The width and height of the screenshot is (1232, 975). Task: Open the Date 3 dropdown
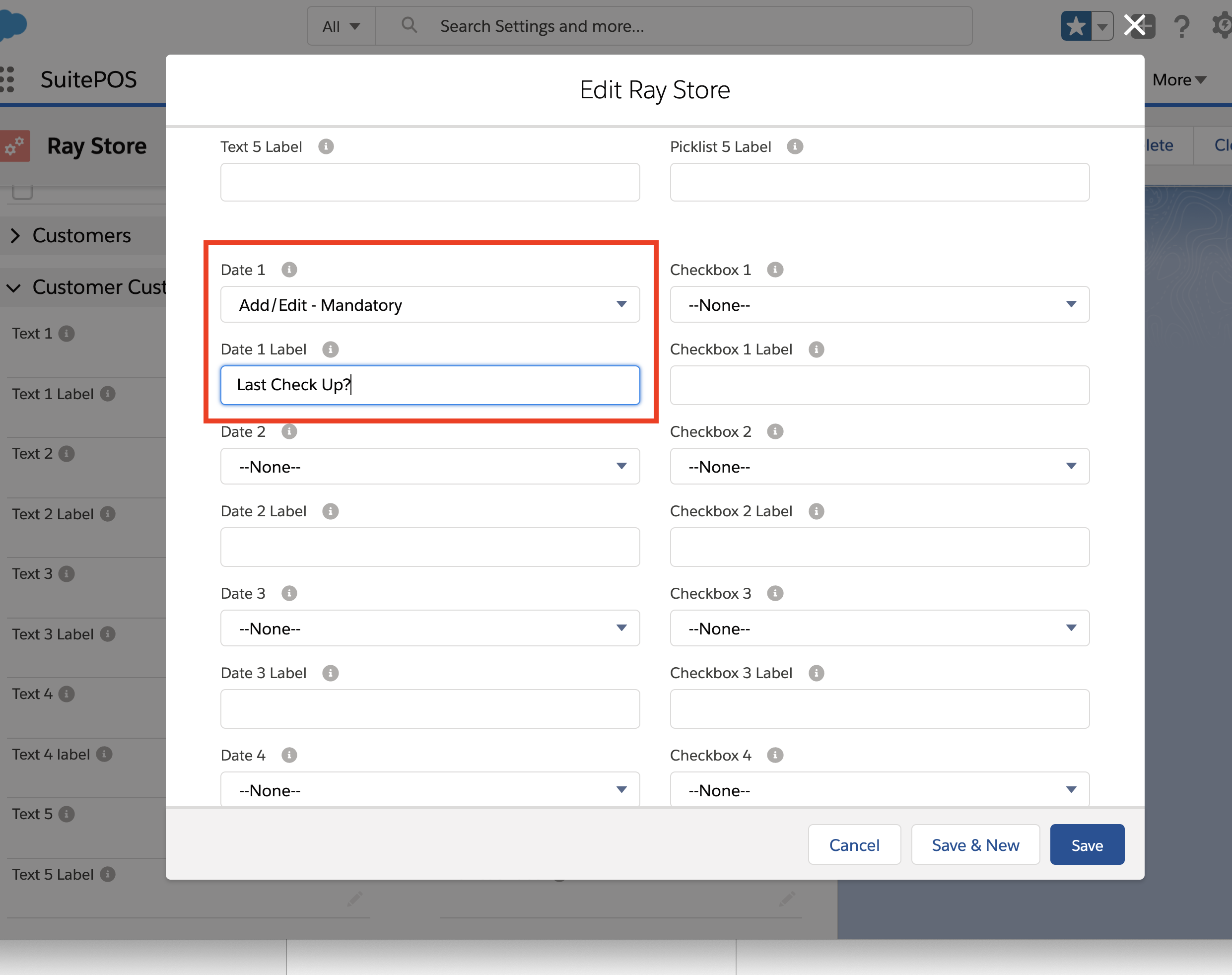[430, 628]
